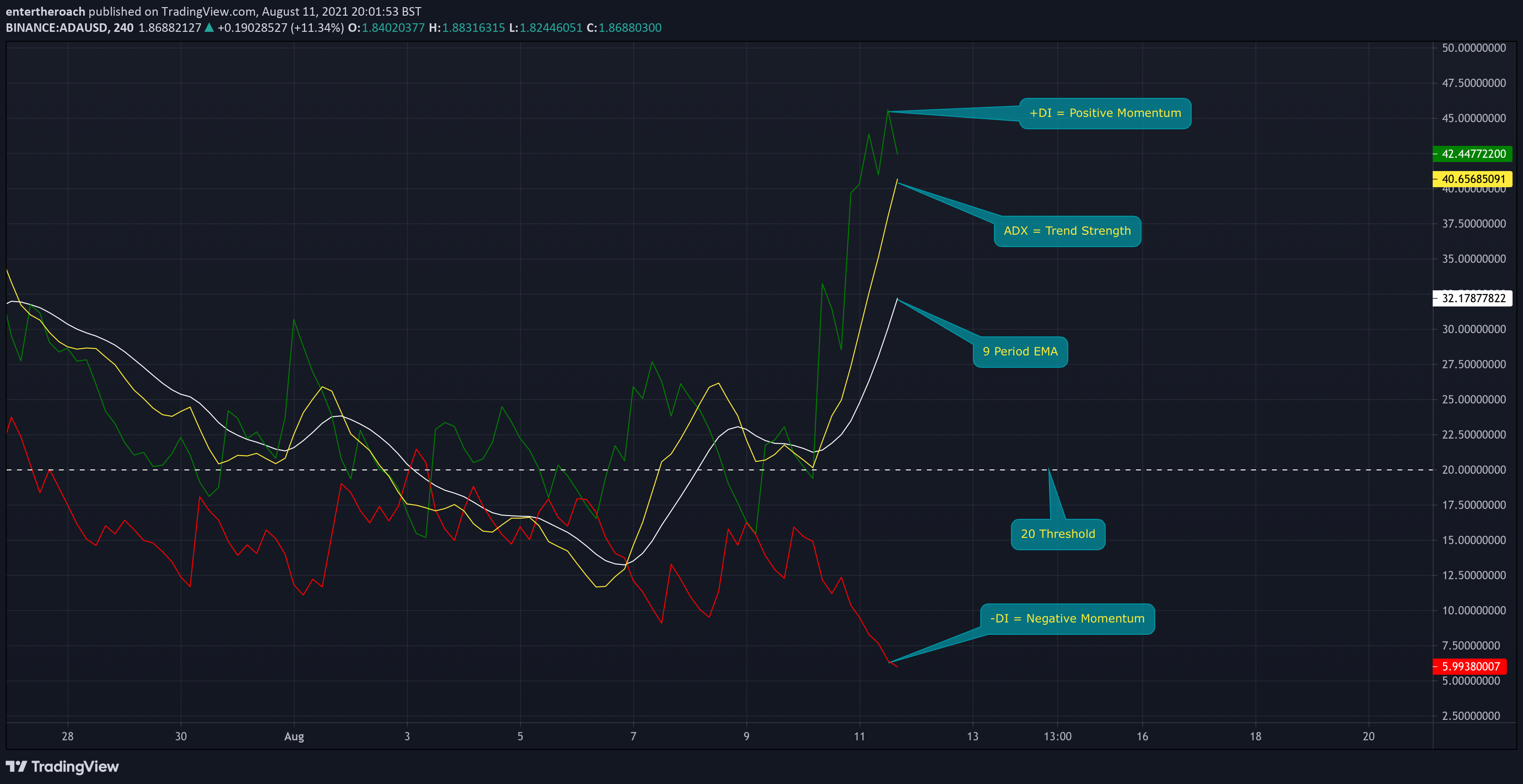Image resolution: width=1523 pixels, height=784 pixels.
Task: Click the H:1.88316315 high value
Action: pyautogui.click(x=467, y=28)
